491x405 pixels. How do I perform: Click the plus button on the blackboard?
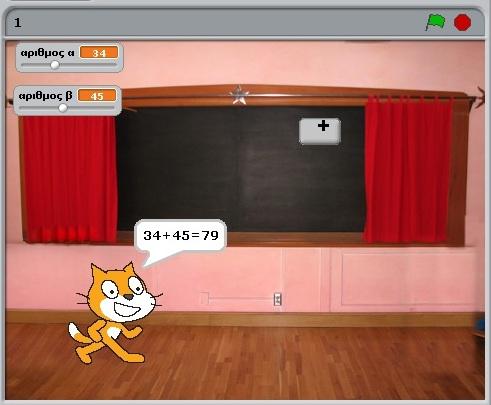320,131
